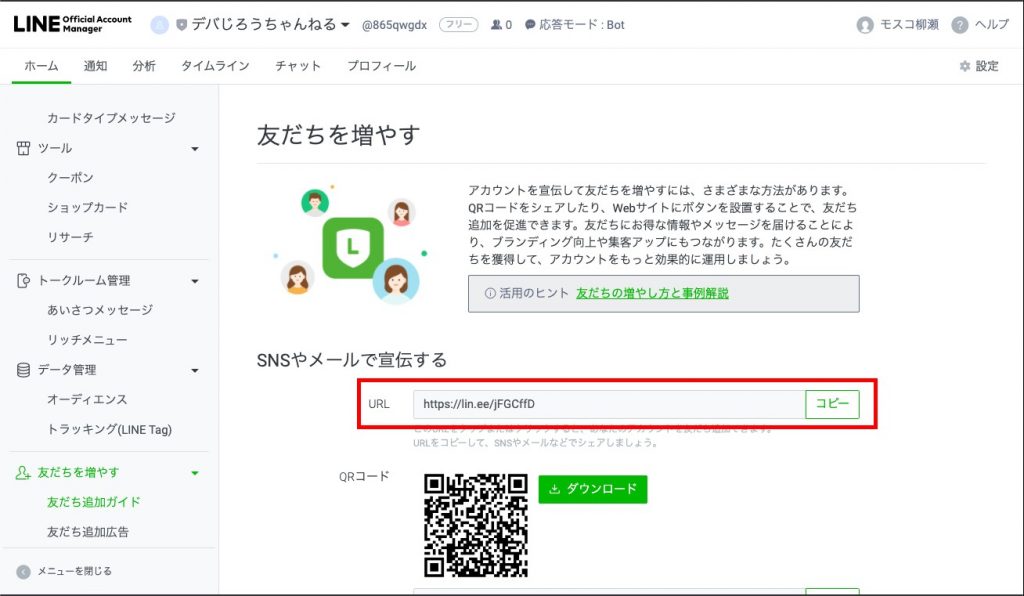Click the account avatar icon beside デバじろうちゃんねる
This screenshot has width=1024, height=596.
pyautogui.click(x=159, y=25)
